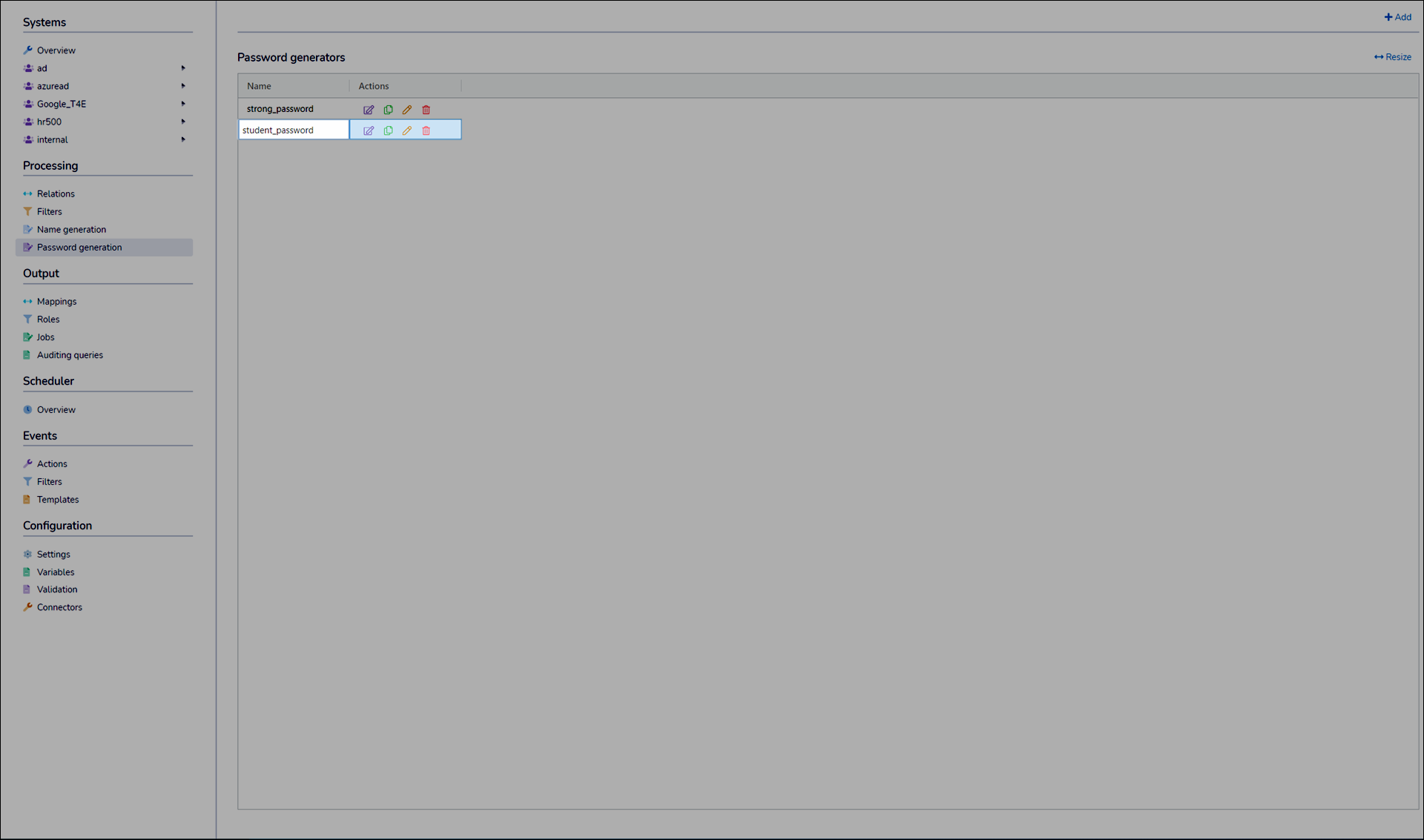The height and width of the screenshot is (840, 1424).
Task: Expand the ad system submenu arrow
Action: [x=183, y=68]
